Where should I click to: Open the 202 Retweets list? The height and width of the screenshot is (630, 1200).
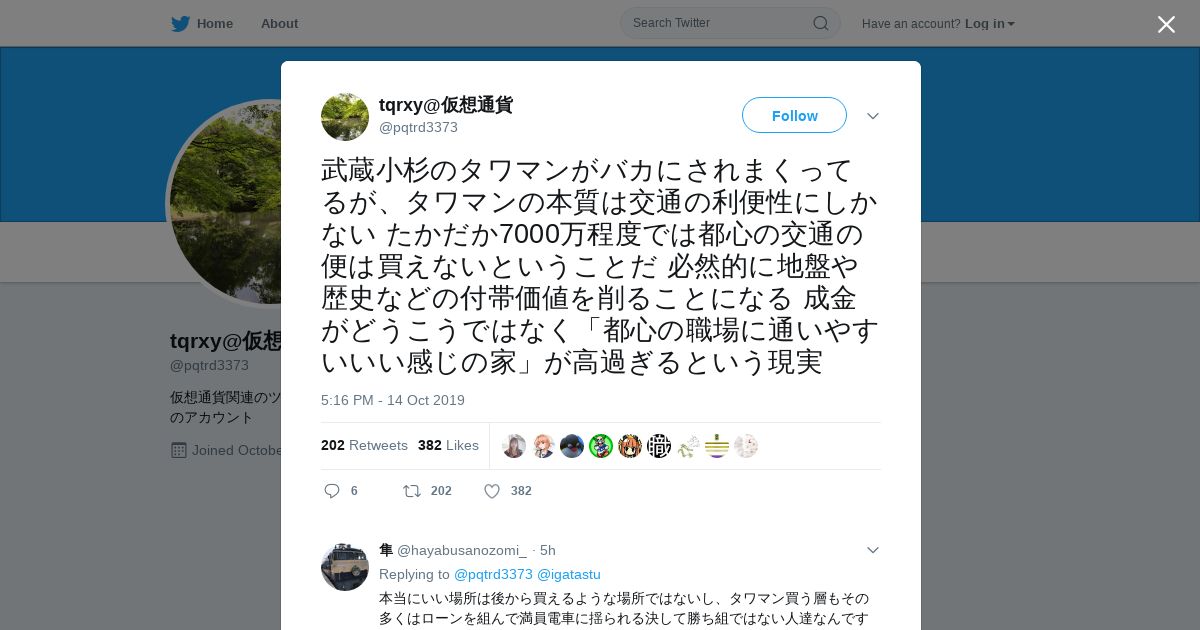tap(364, 445)
